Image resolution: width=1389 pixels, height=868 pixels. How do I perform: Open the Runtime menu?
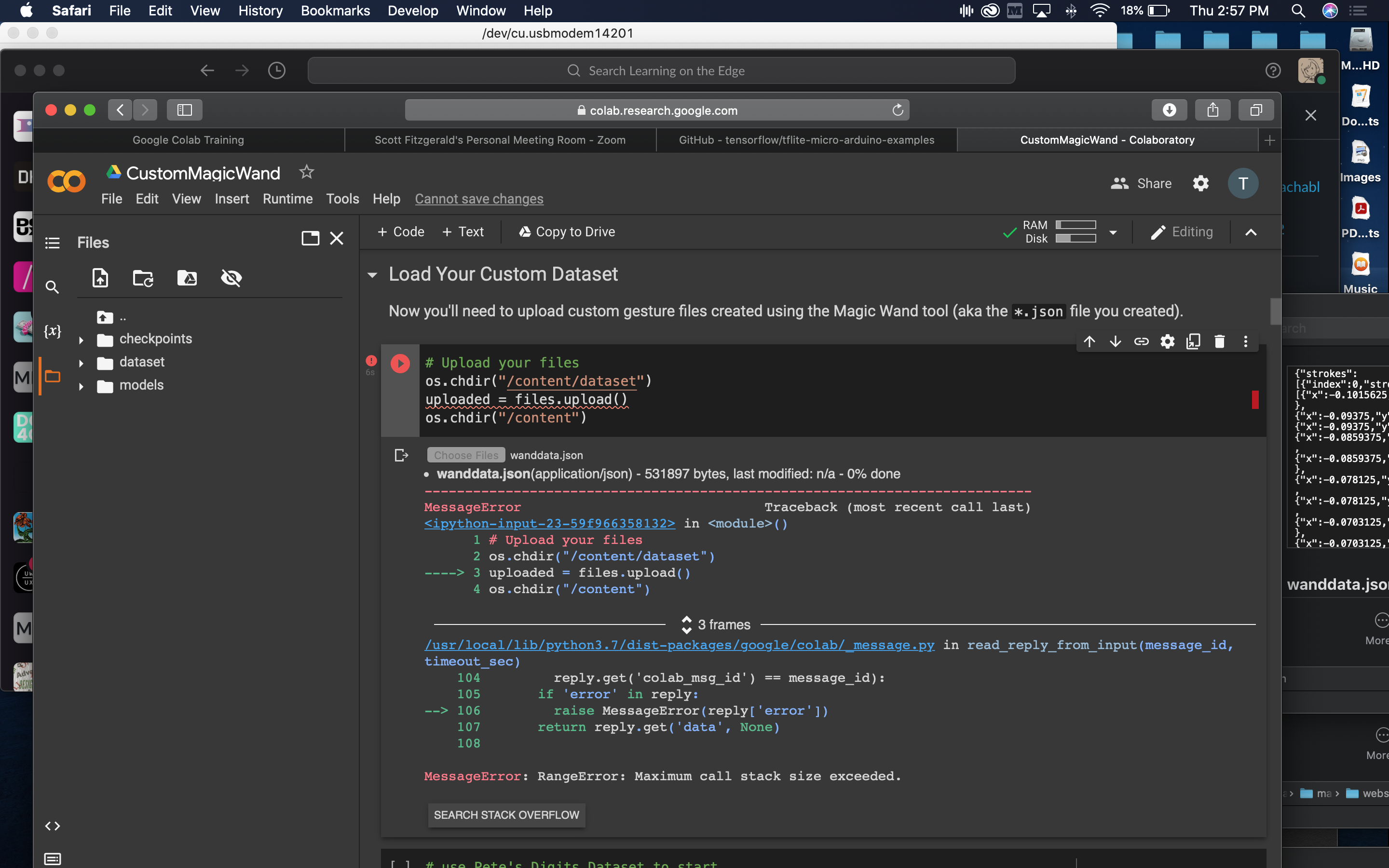(287, 199)
